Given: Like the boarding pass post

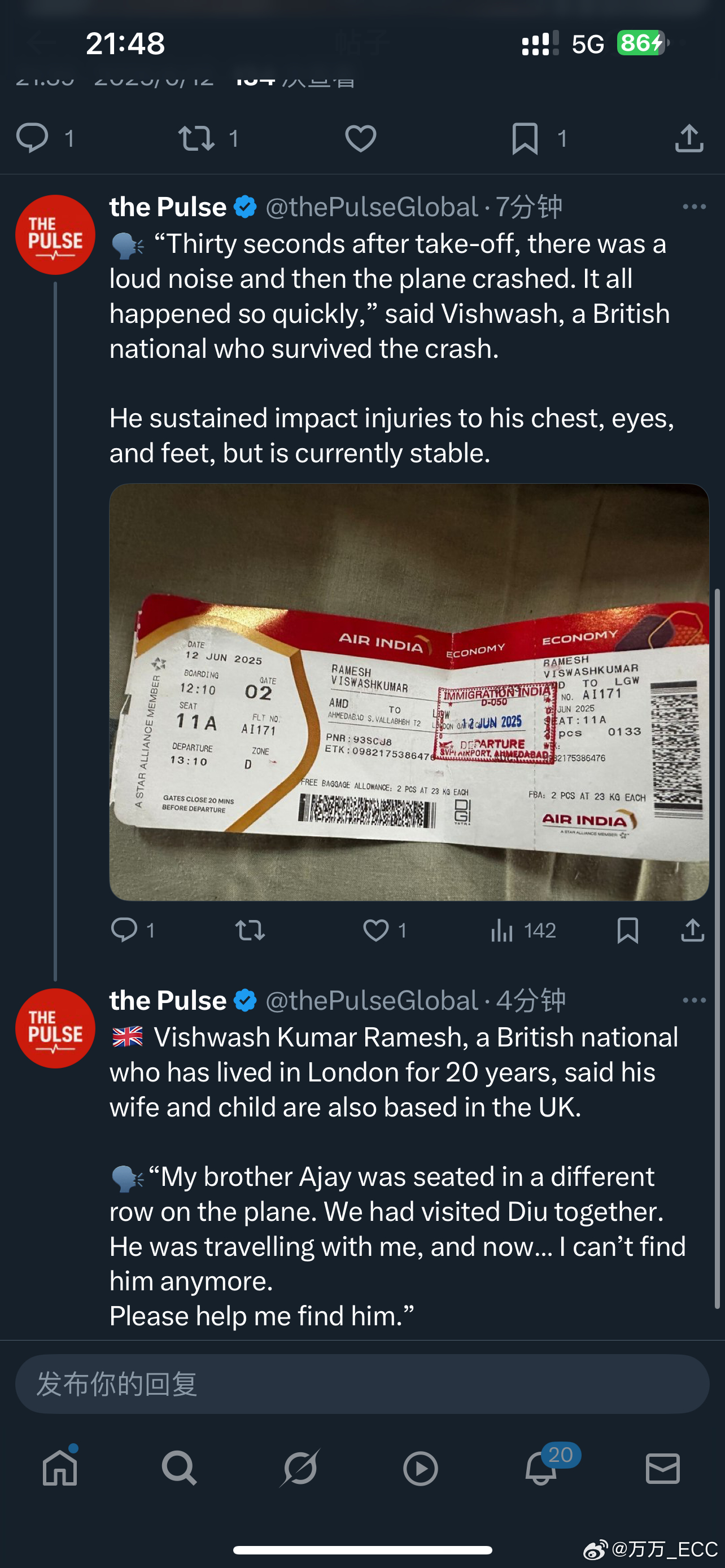Looking at the screenshot, I should [x=375, y=931].
